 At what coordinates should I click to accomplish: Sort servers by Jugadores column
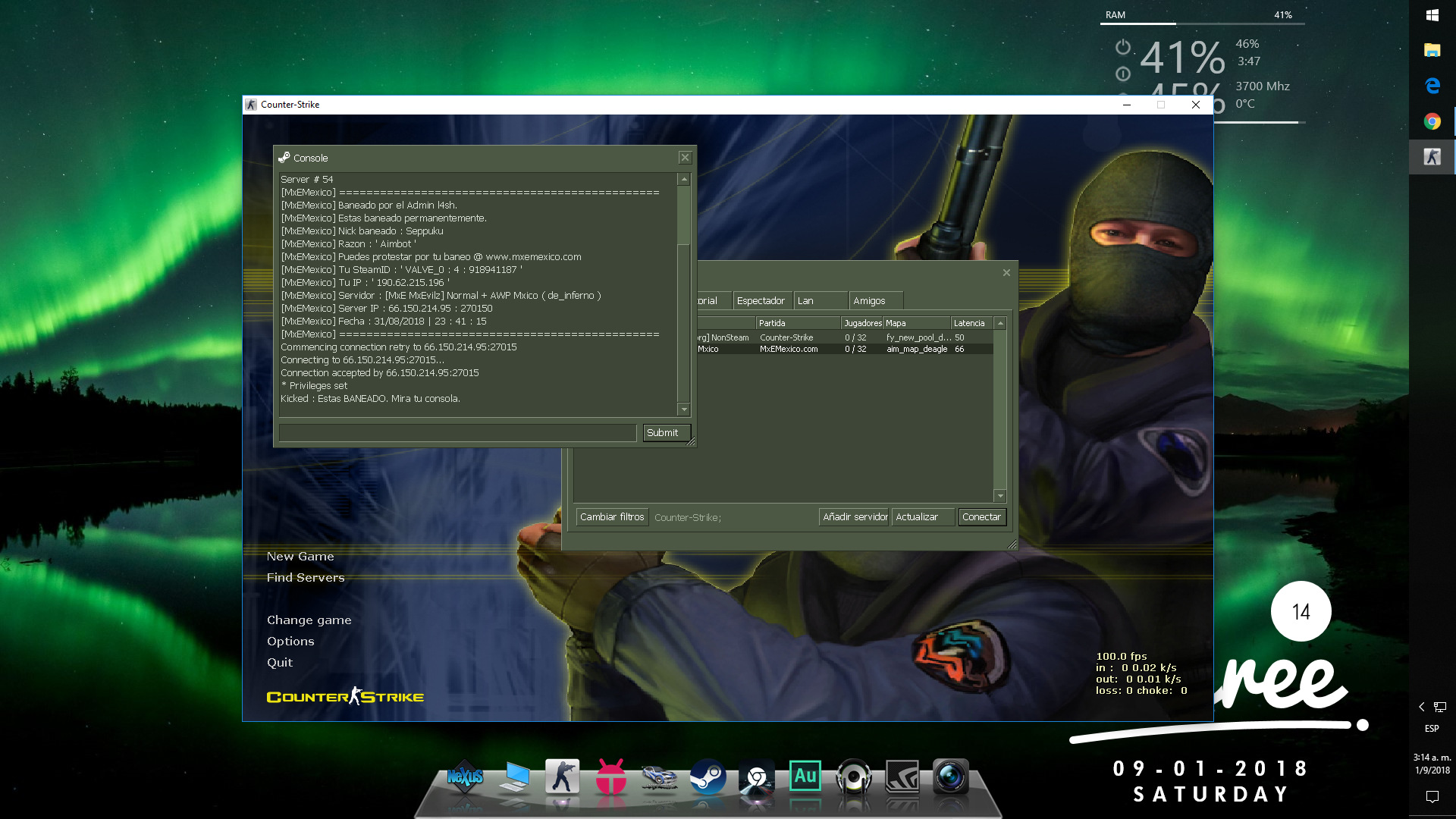[x=863, y=323]
